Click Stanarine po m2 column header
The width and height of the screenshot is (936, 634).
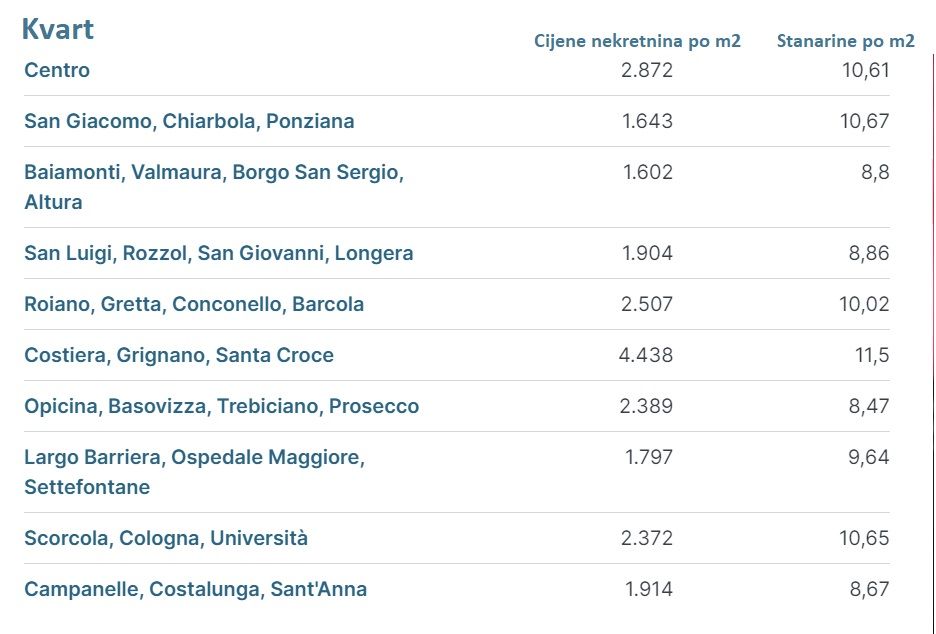pos(845,41)
